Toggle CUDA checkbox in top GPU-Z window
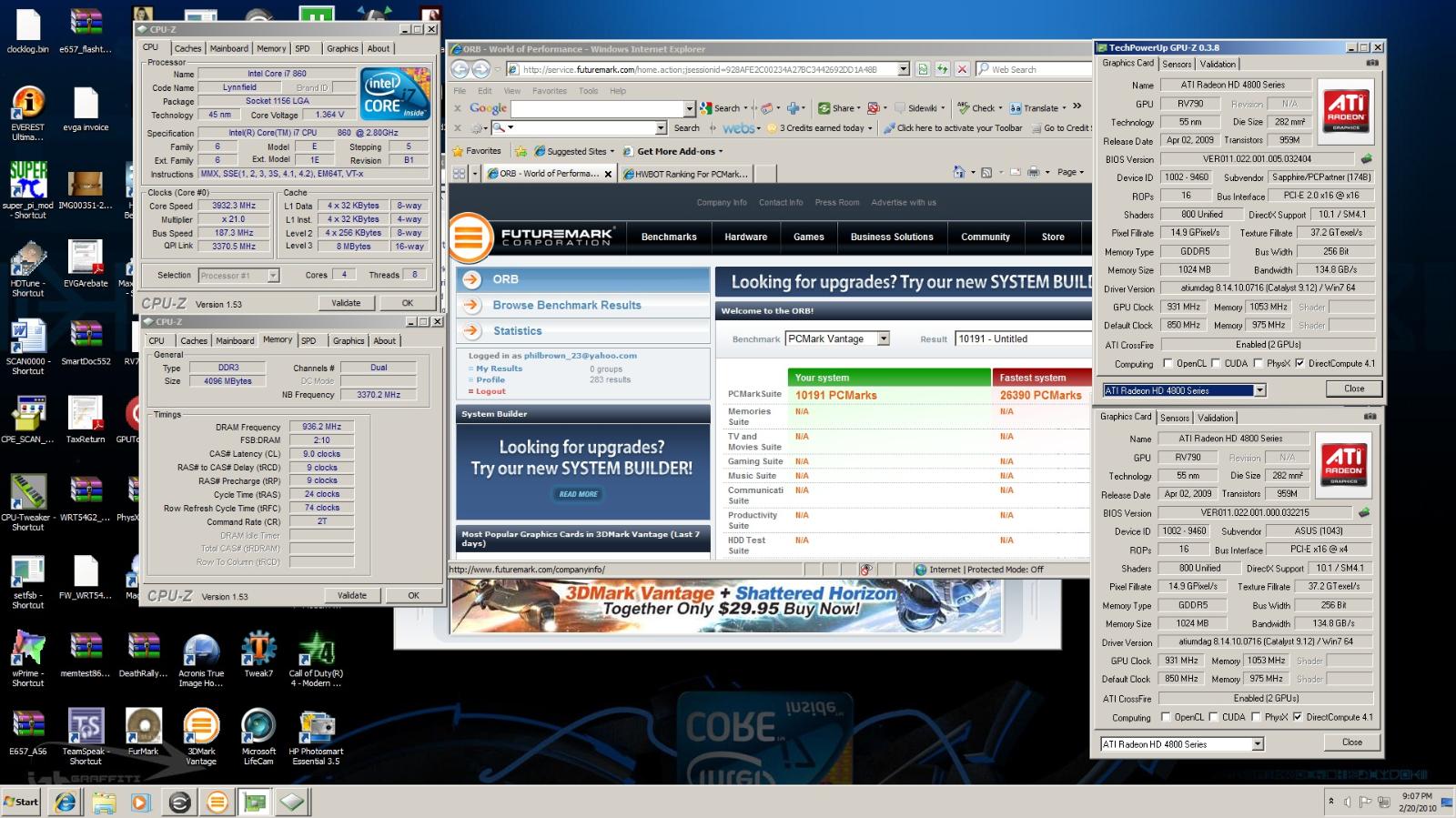This screenshot has width=1456, height=818. [1215, 363]
